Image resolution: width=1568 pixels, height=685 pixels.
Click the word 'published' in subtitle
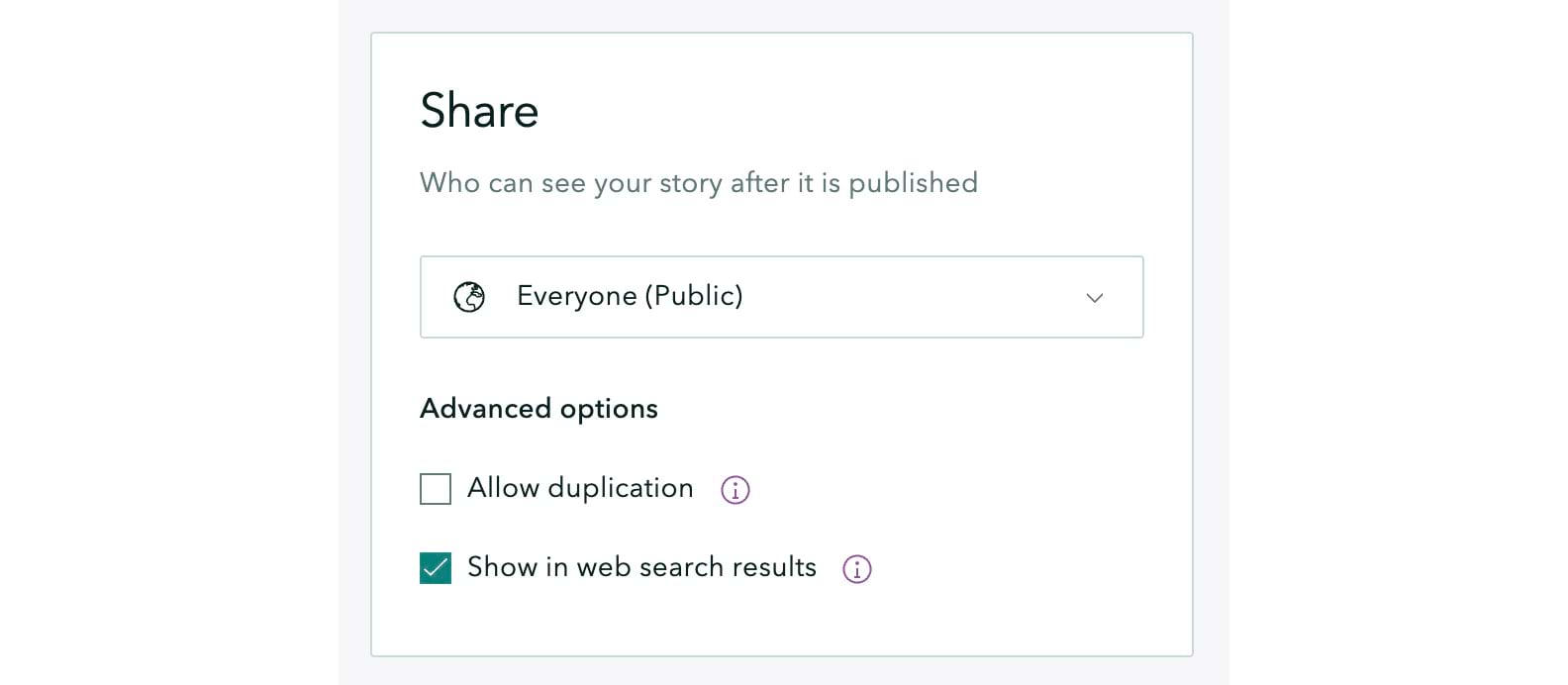pos(913,183)
